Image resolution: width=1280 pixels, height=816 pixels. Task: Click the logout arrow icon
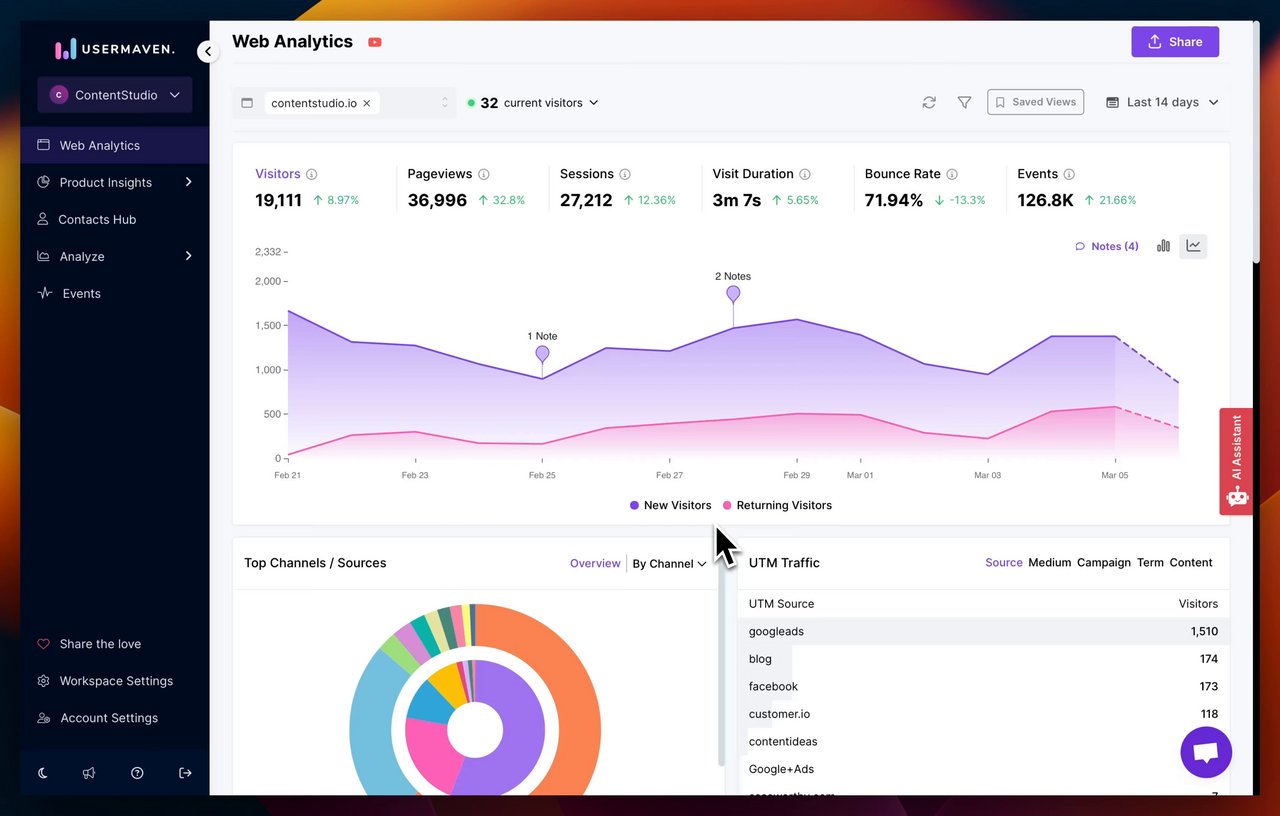point(185,773)
